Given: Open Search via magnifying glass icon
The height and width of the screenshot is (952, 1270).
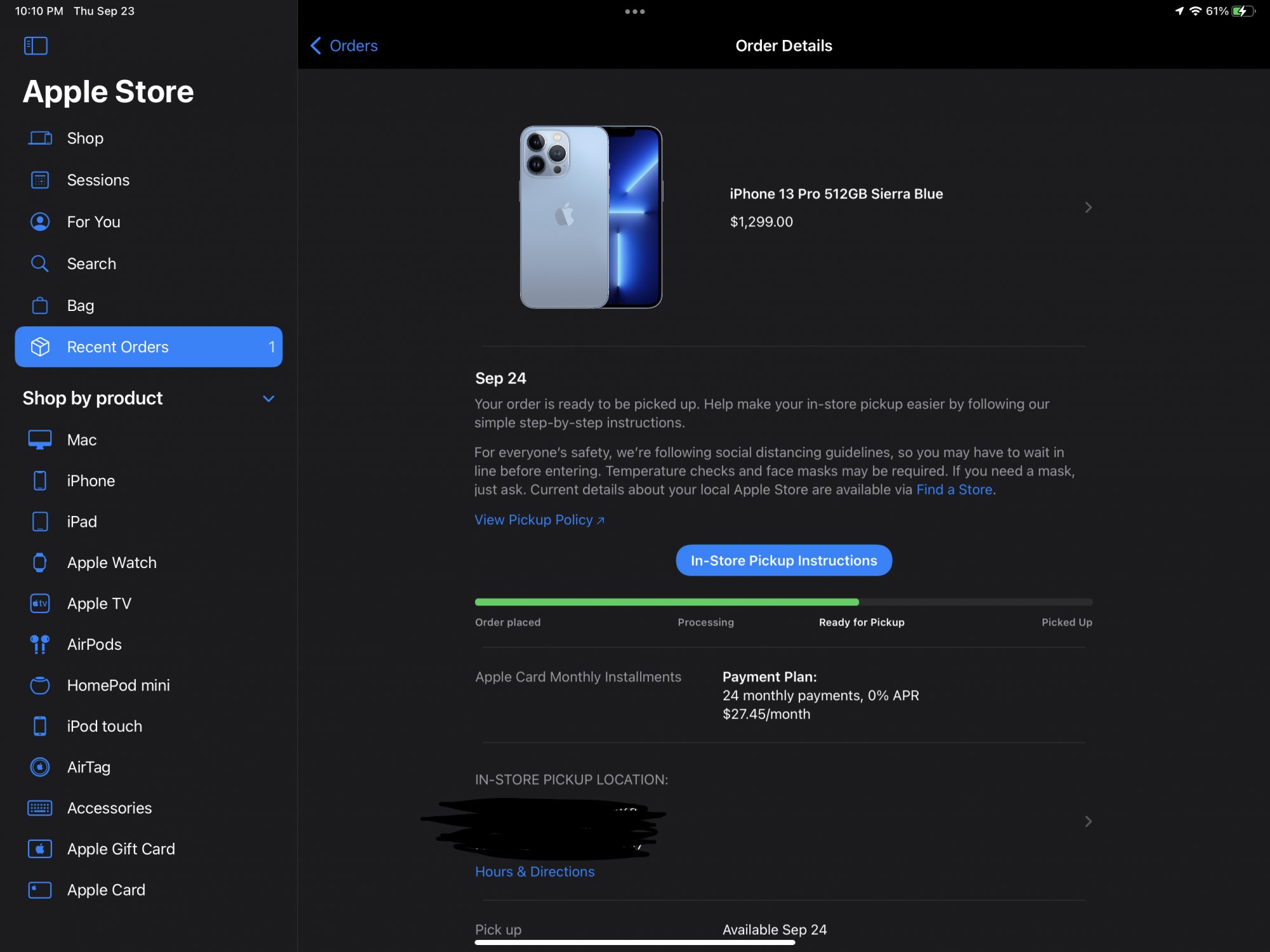Looking at the screenshot, I should 40,263.
